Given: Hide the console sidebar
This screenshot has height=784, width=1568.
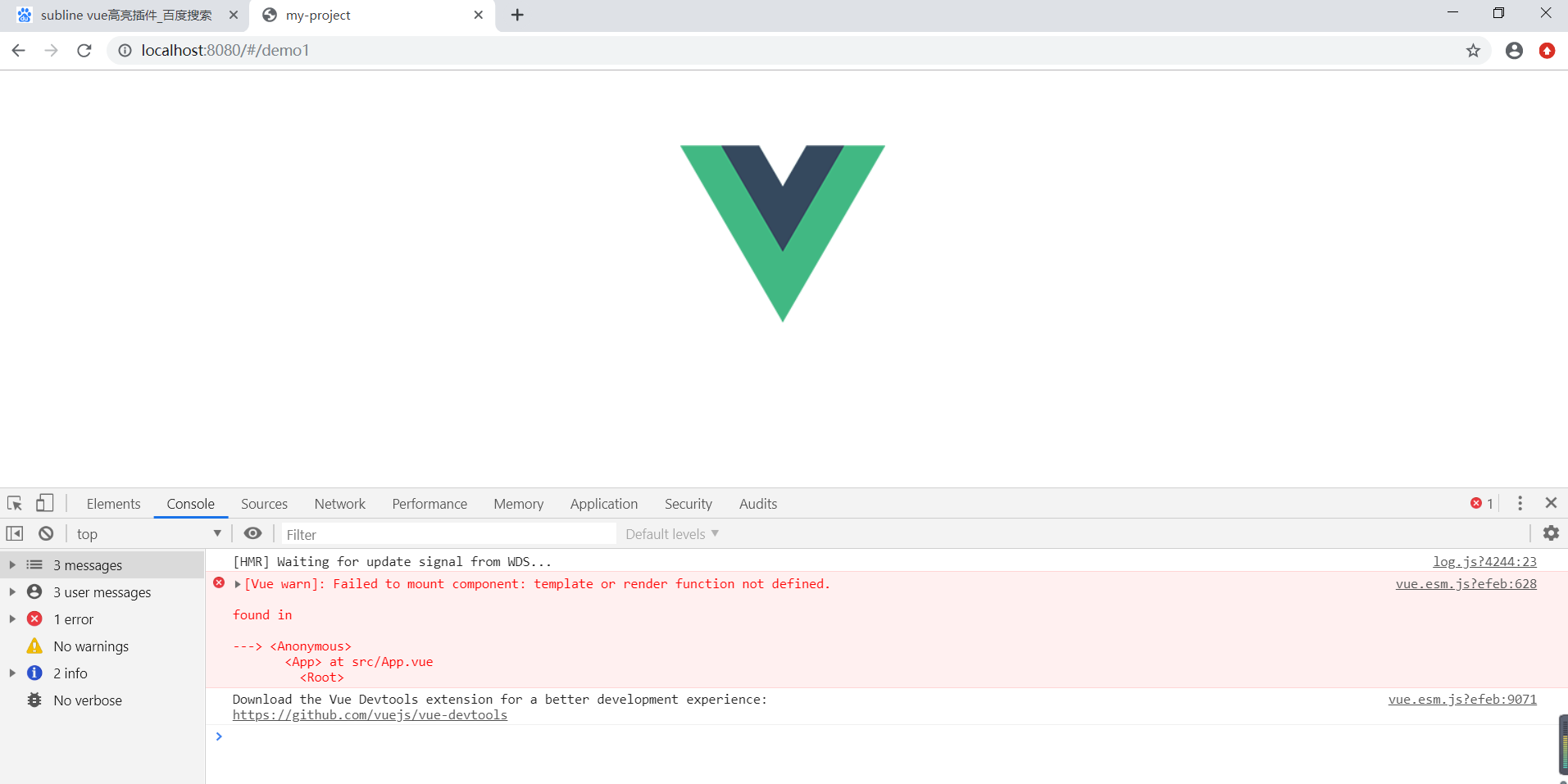Looking at the screenshot, I should [15, 533].
